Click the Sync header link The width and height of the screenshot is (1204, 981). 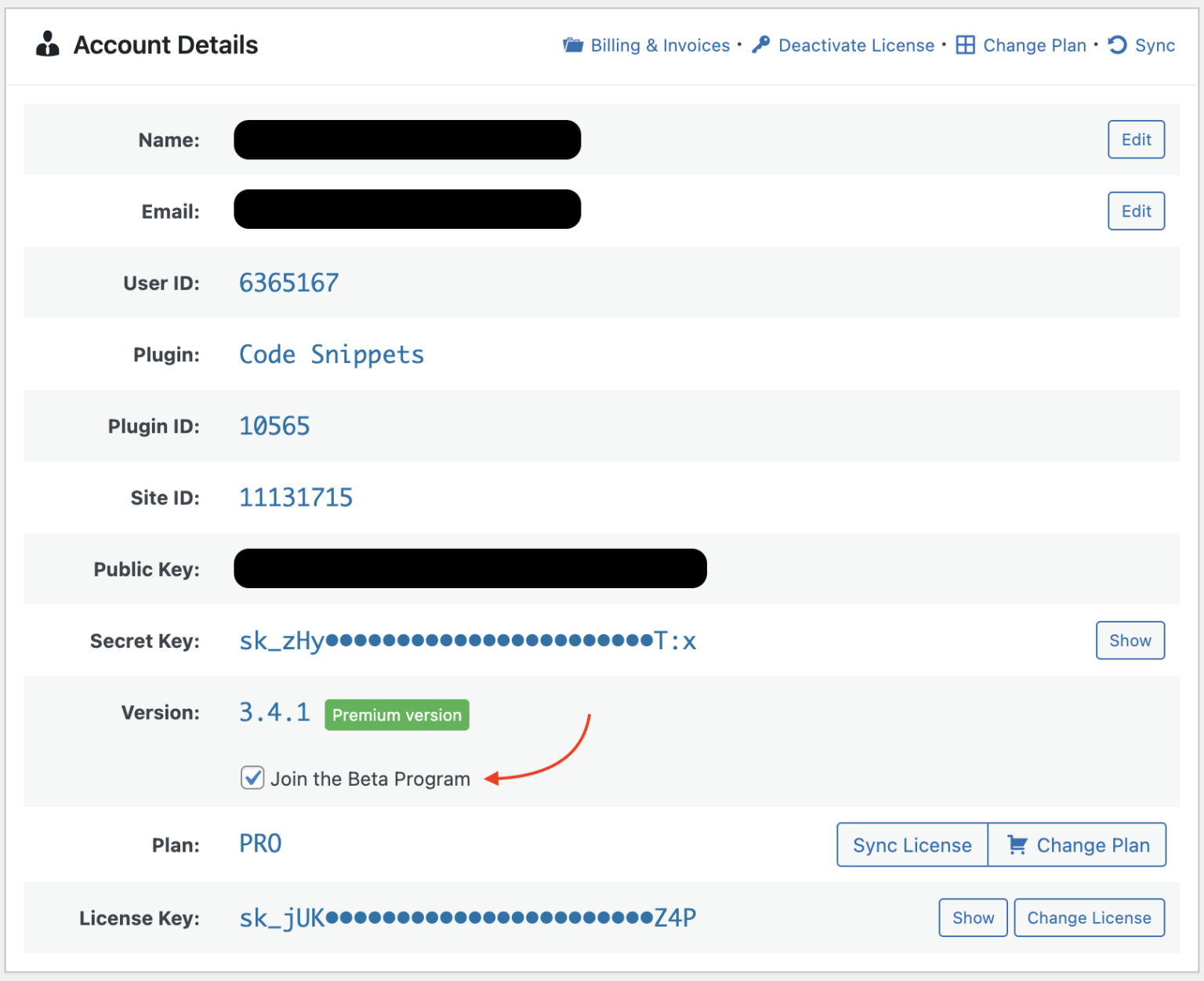pyautogui.click(x=1155, y=45)
